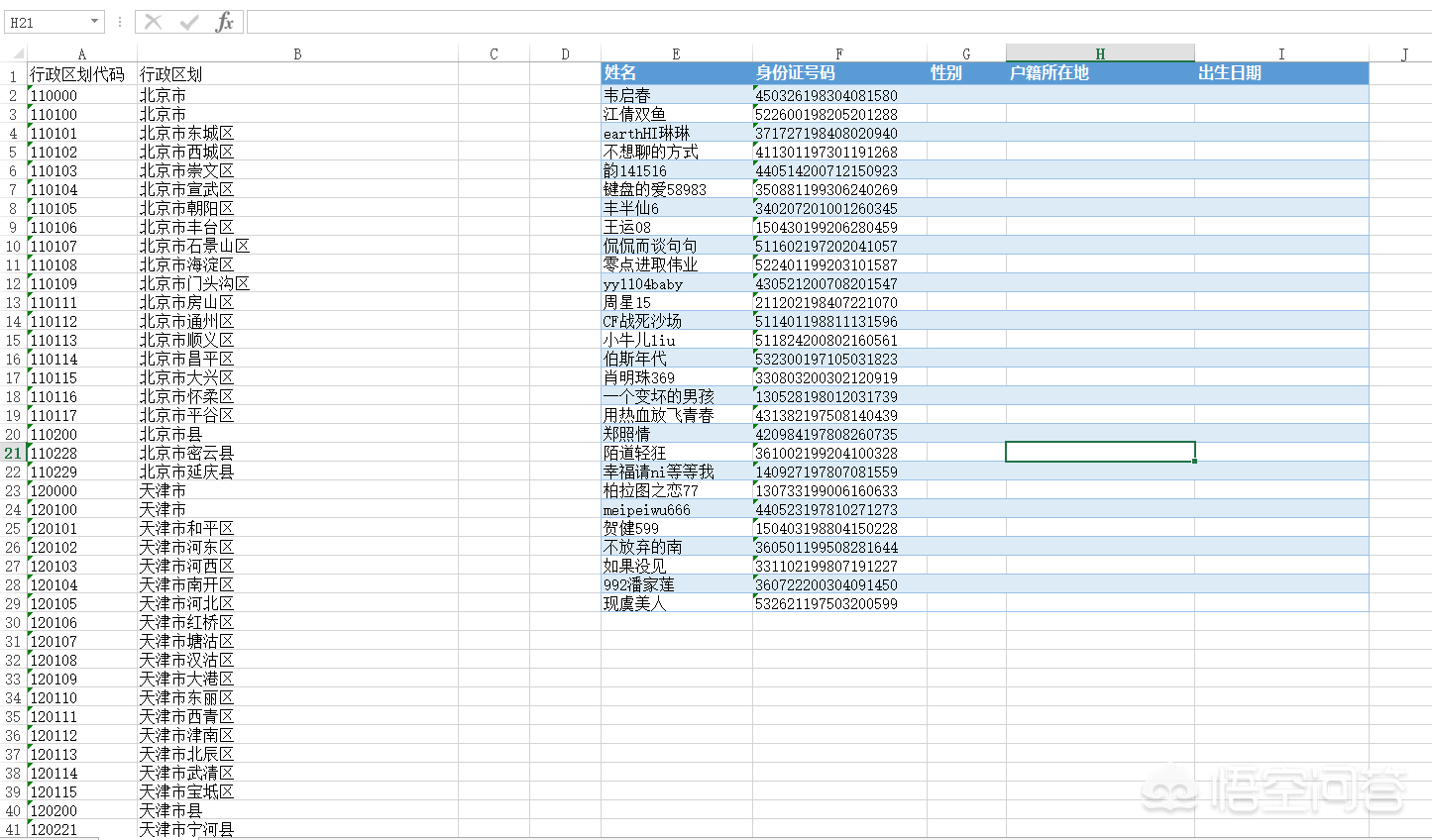1432x840 pixels.
Task: Open the Insert Function fx icon
Action: pyautogui.click(x=225, y=22)
